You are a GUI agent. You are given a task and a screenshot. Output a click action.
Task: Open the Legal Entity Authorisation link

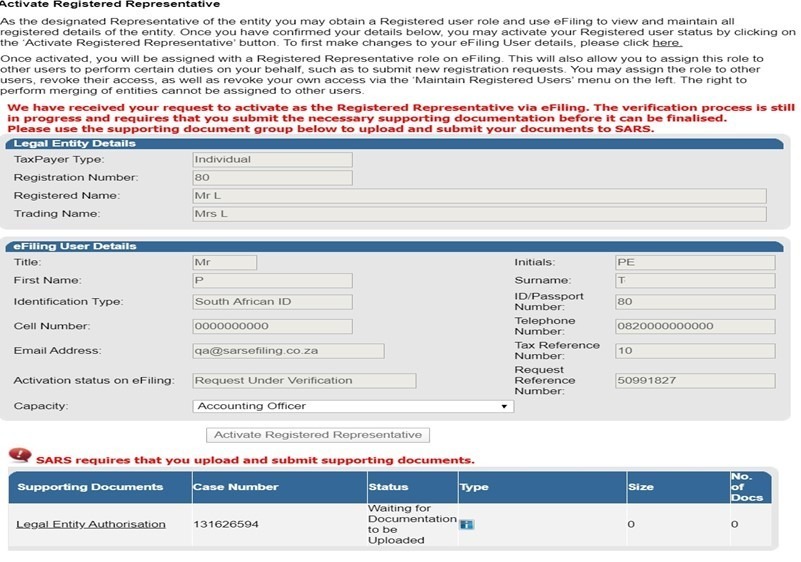[x=91, y=524]
